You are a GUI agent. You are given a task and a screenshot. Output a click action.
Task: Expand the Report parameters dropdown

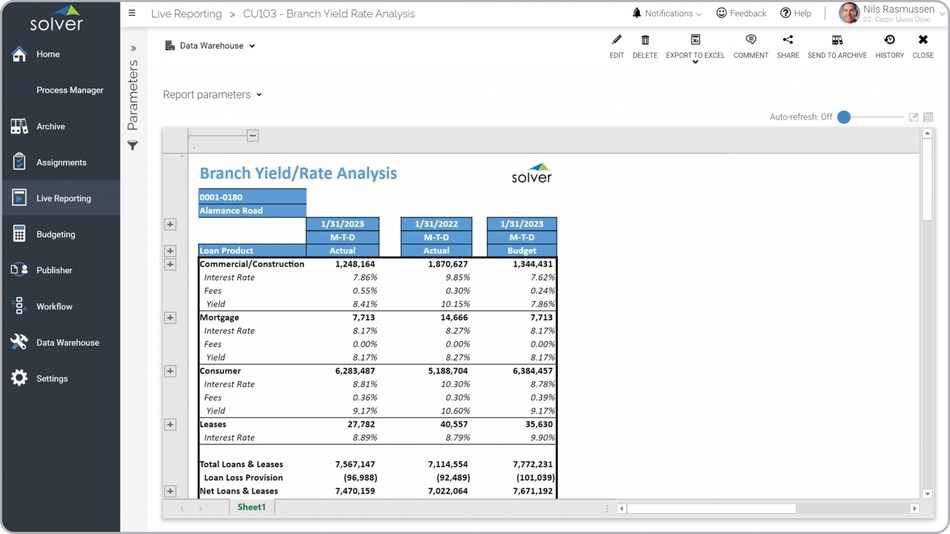pos(212,95)
